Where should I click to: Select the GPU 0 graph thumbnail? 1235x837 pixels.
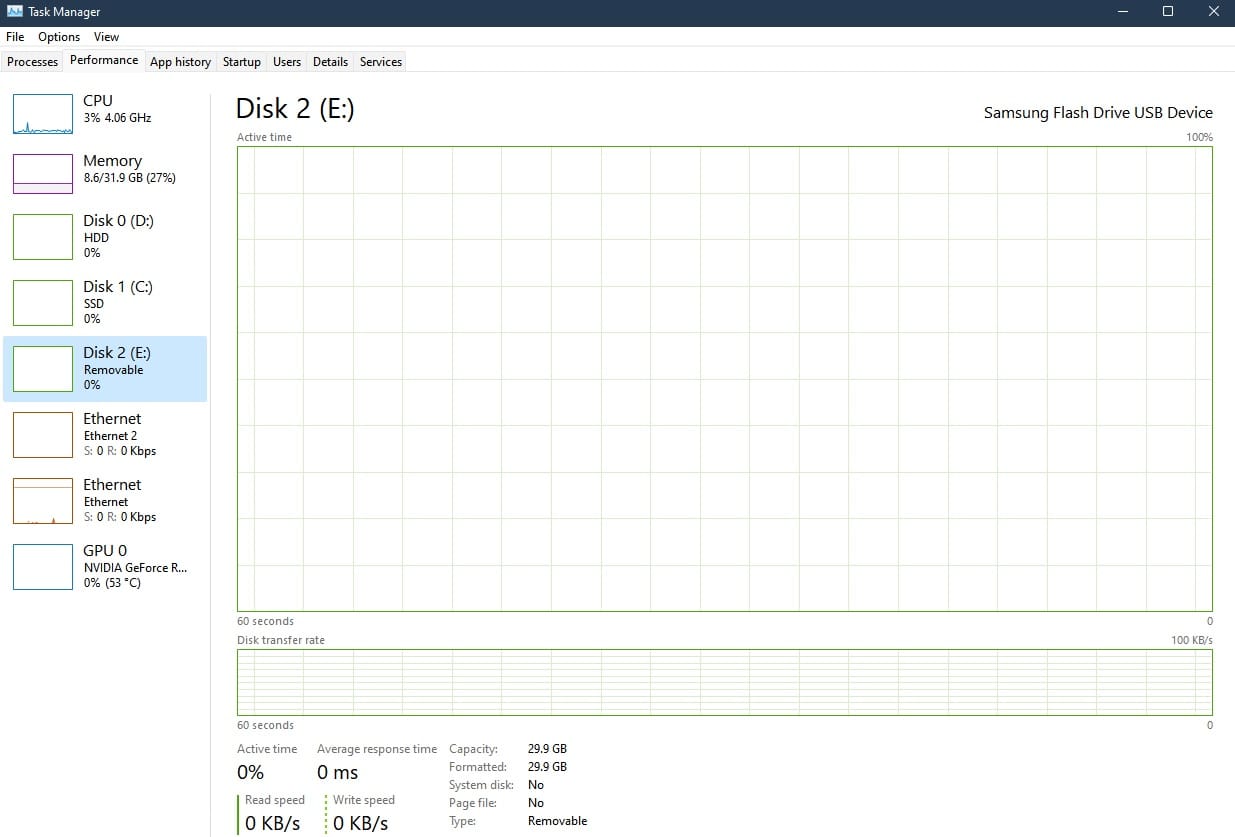[43, 566]
